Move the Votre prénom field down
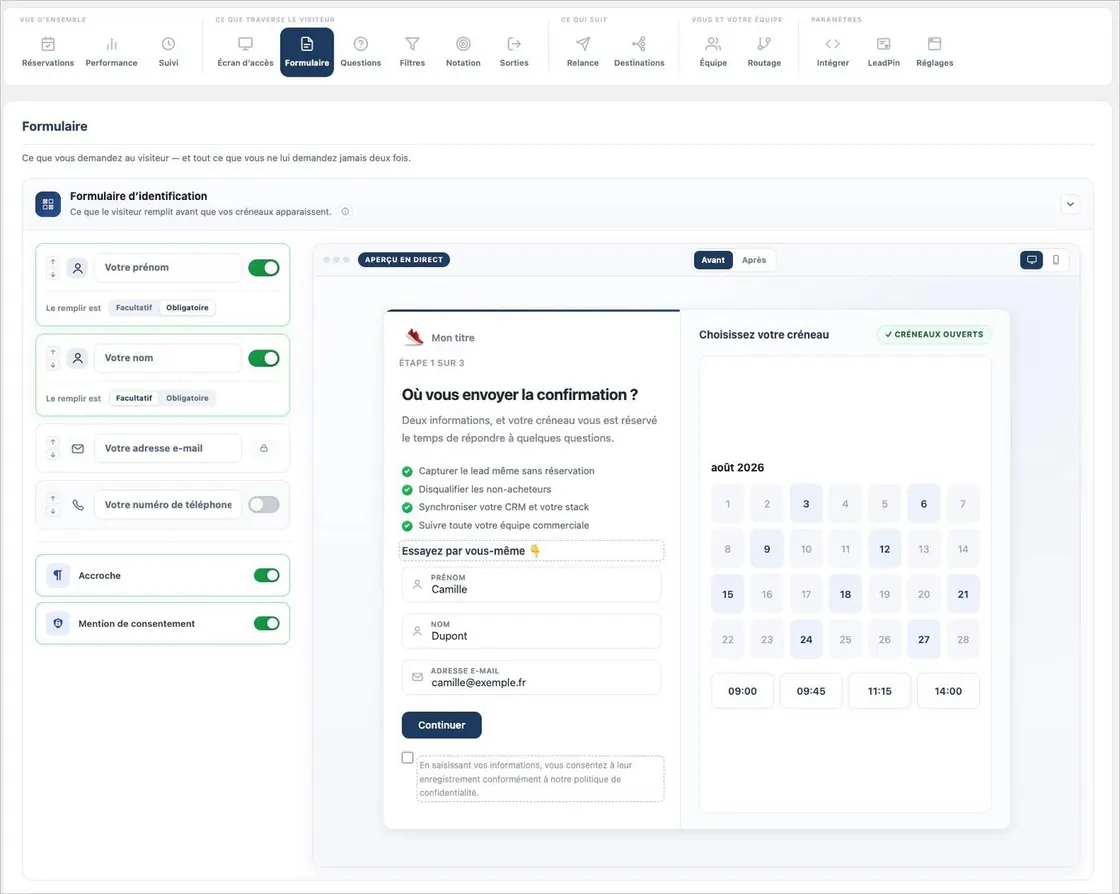The width and height of the screenshot is (1120, 894). tap(53, 275)
